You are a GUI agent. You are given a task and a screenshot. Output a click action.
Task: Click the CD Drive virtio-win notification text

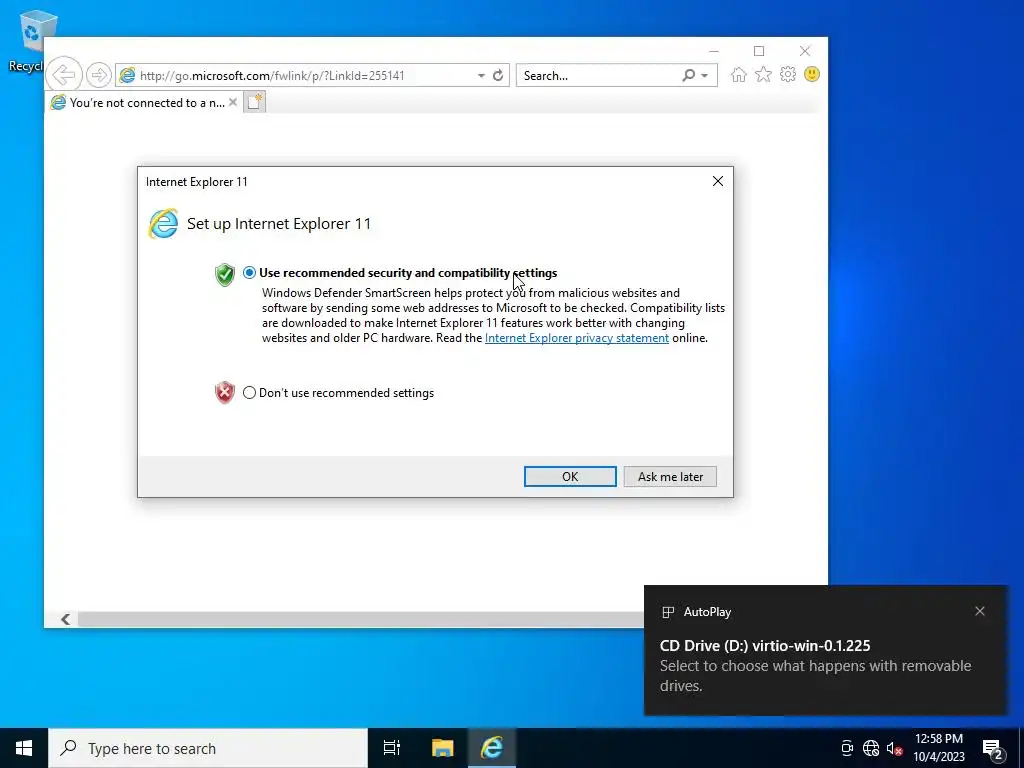pos(765,646)
